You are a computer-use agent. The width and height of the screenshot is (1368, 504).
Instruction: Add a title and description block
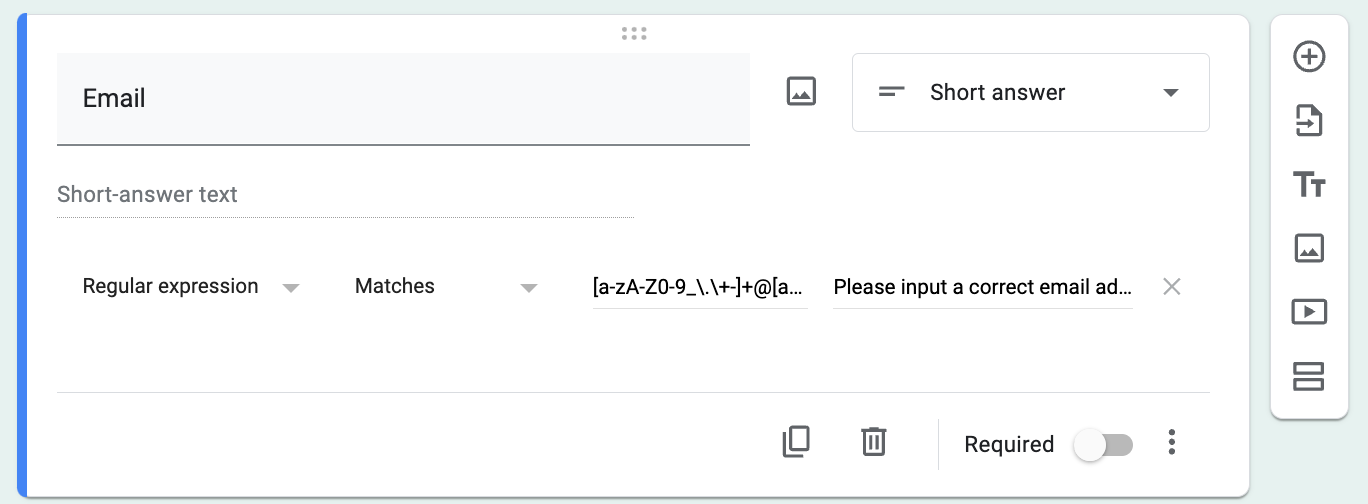click(1309, 185)
